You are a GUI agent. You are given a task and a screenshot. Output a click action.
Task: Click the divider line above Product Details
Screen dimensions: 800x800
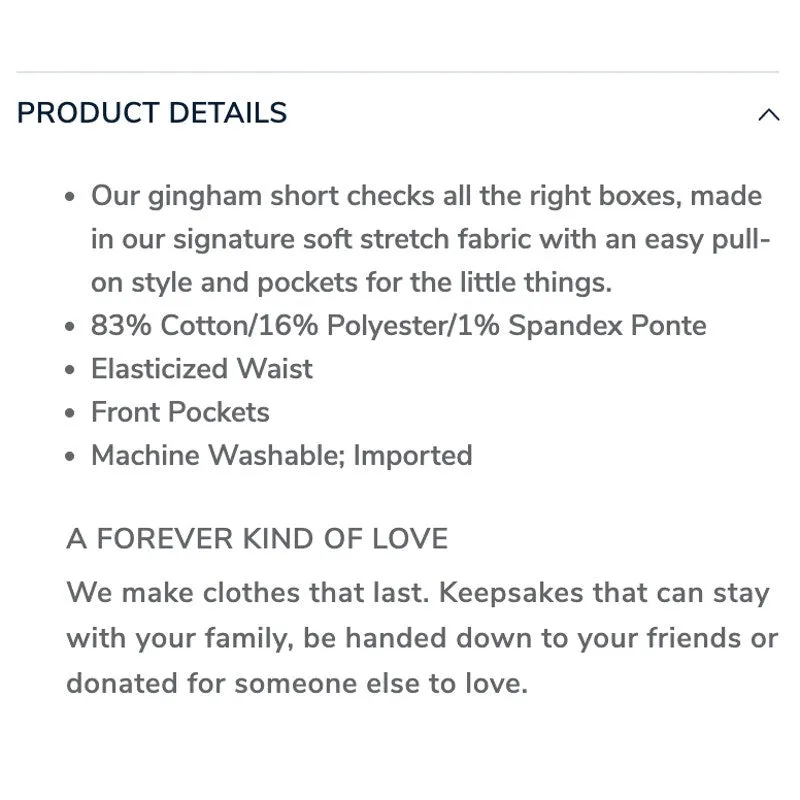click(397, 72)
